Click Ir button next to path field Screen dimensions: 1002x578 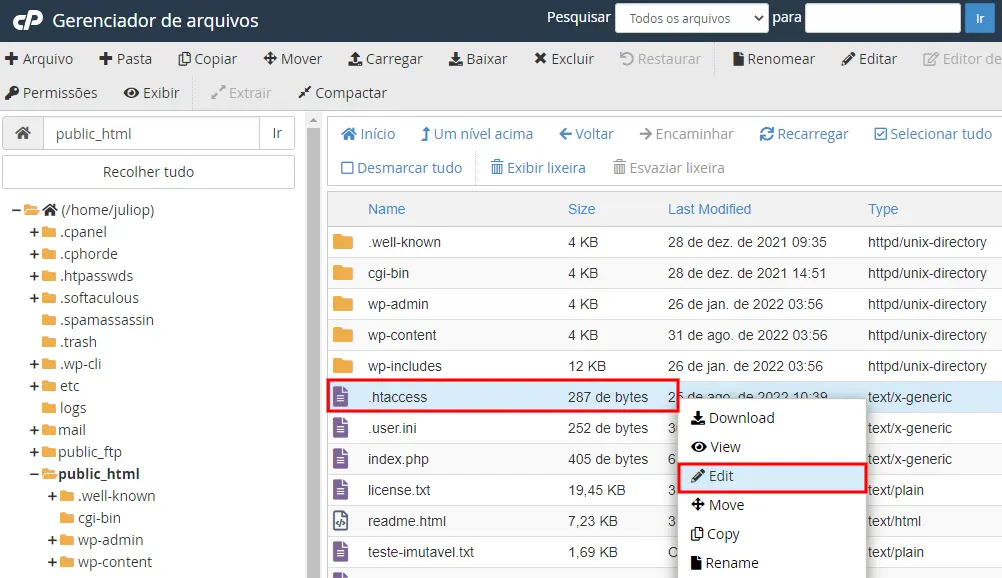coord(277,133)
